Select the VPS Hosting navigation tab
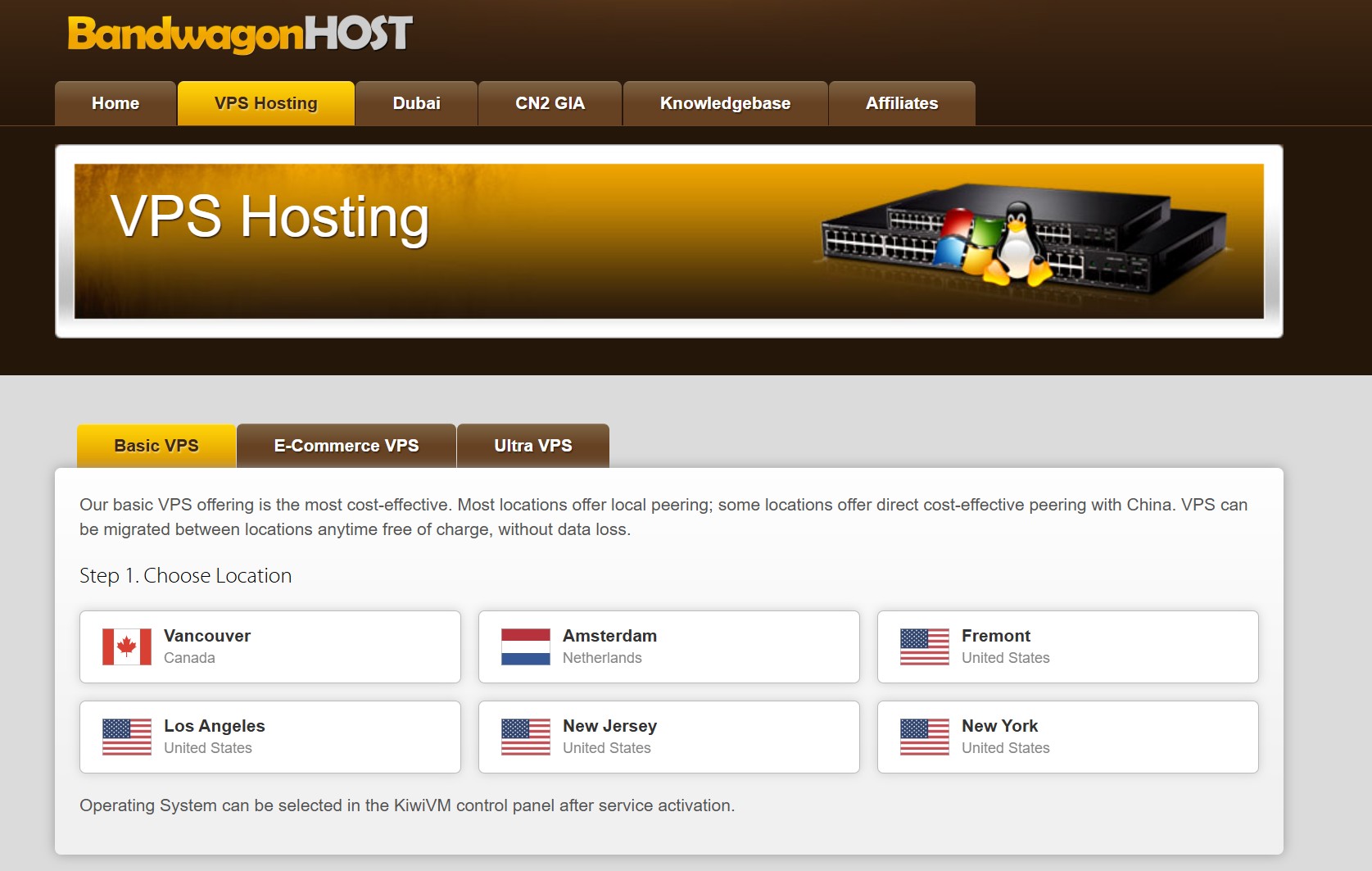1372x871 pixels. coord(265,103)
